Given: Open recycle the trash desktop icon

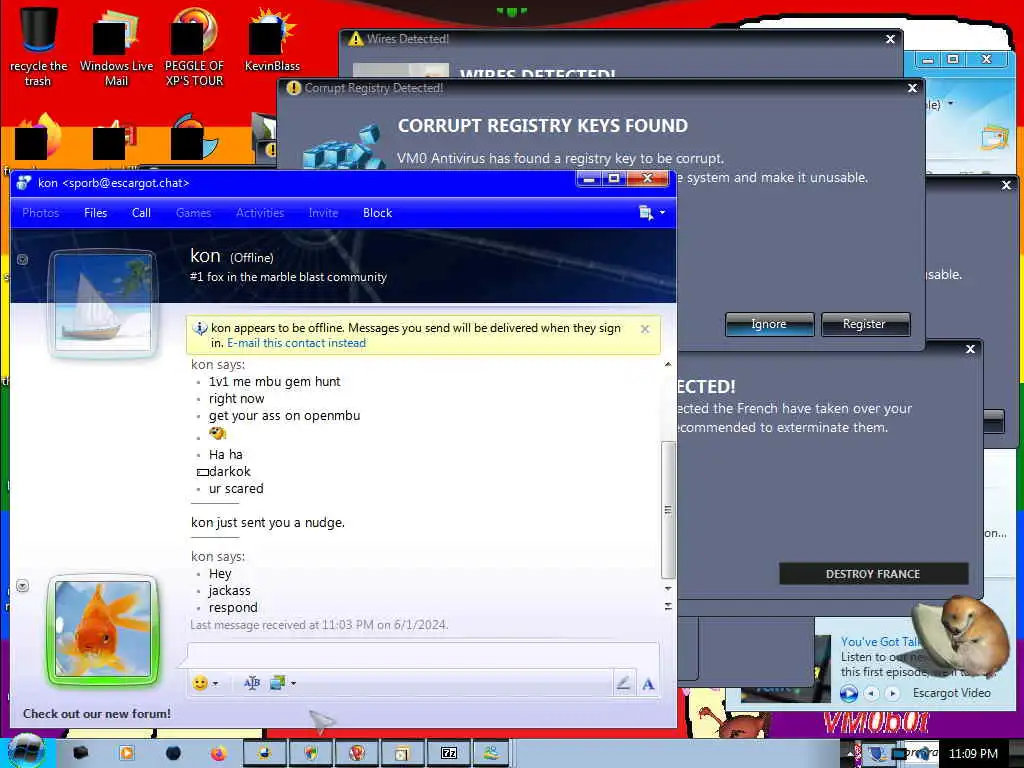Looking at the screenshot, I should pos(39,47).
